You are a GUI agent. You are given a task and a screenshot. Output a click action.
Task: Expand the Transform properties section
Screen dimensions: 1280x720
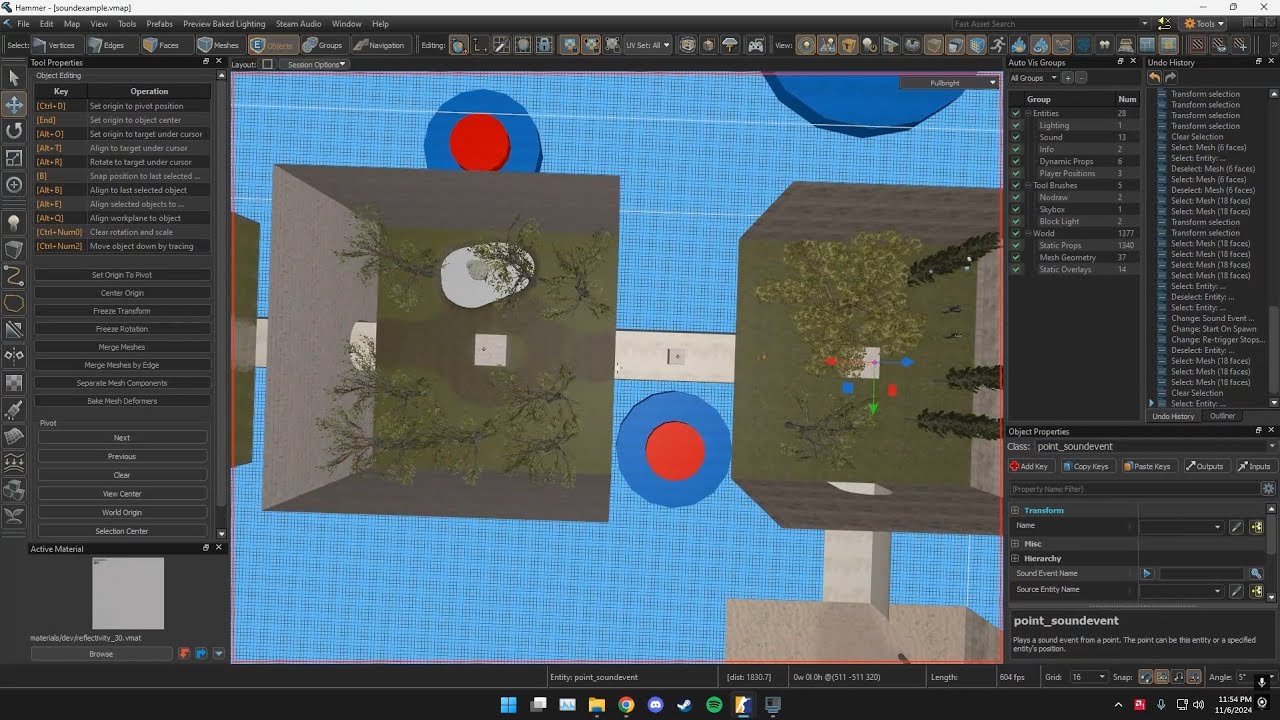point(1015,511)
